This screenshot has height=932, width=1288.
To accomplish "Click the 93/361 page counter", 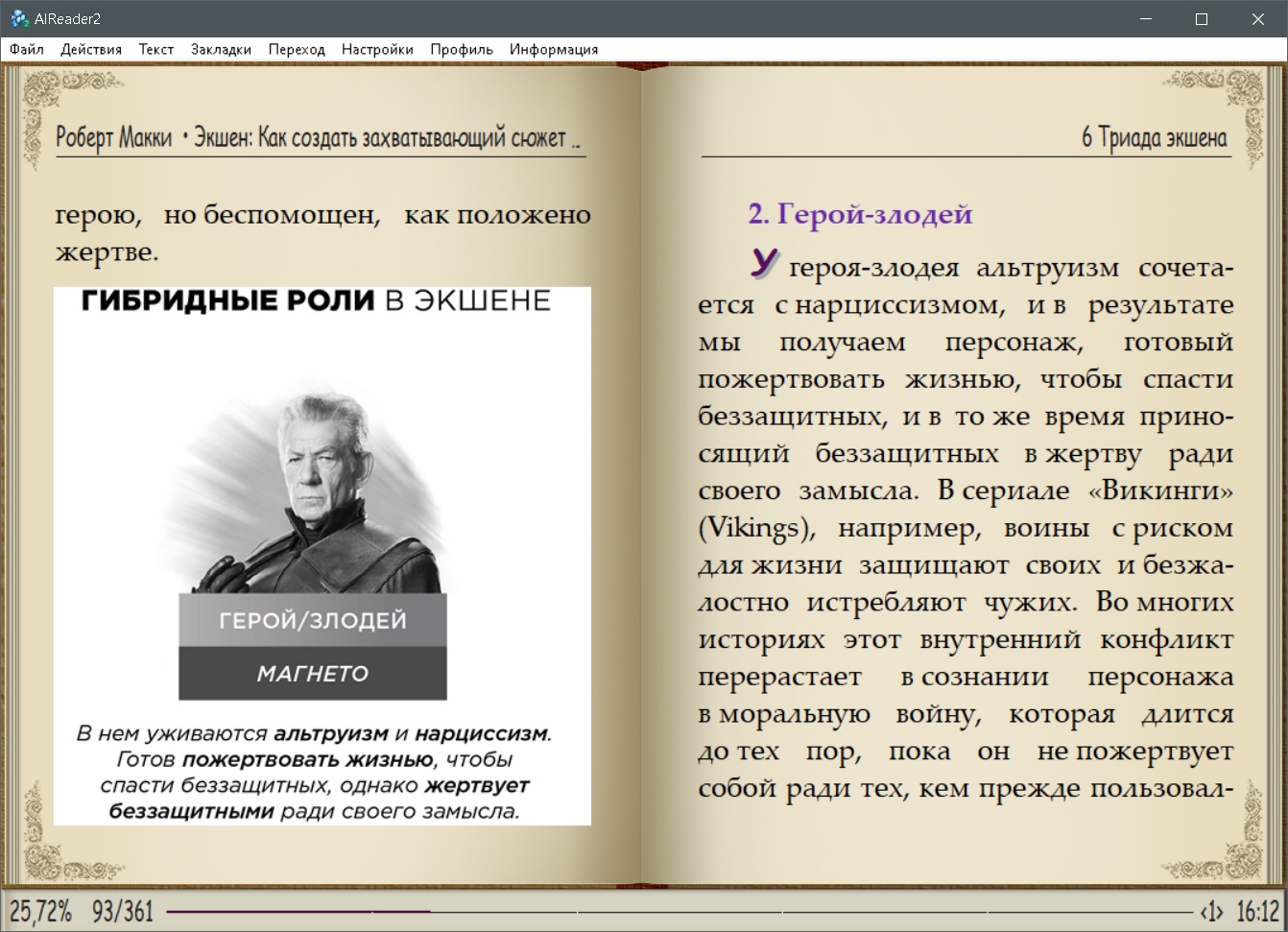I will point(123,911).
